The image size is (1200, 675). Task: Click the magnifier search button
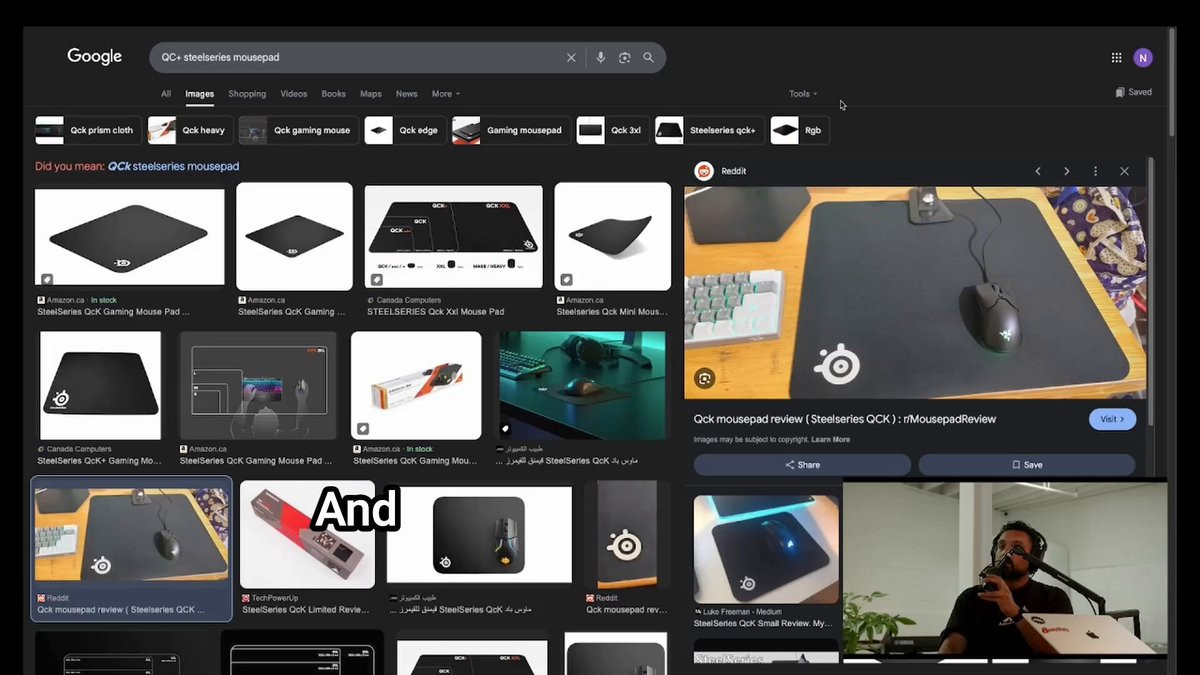click(x=648, y=58)
